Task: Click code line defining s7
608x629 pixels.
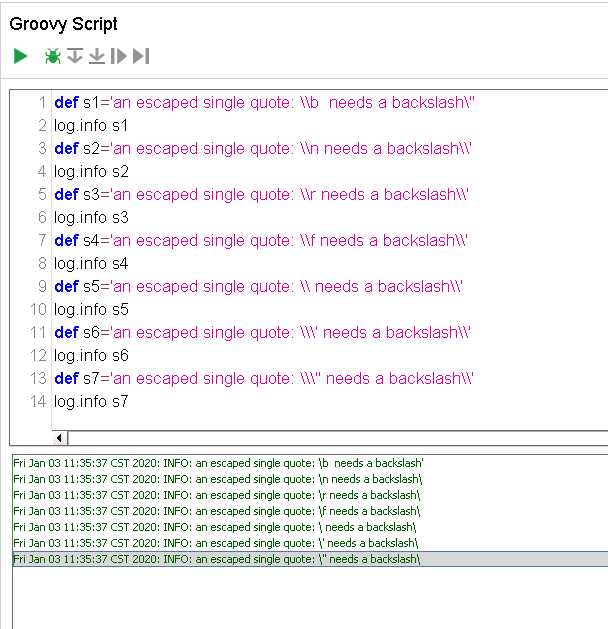Action: (x=264, y=378)
